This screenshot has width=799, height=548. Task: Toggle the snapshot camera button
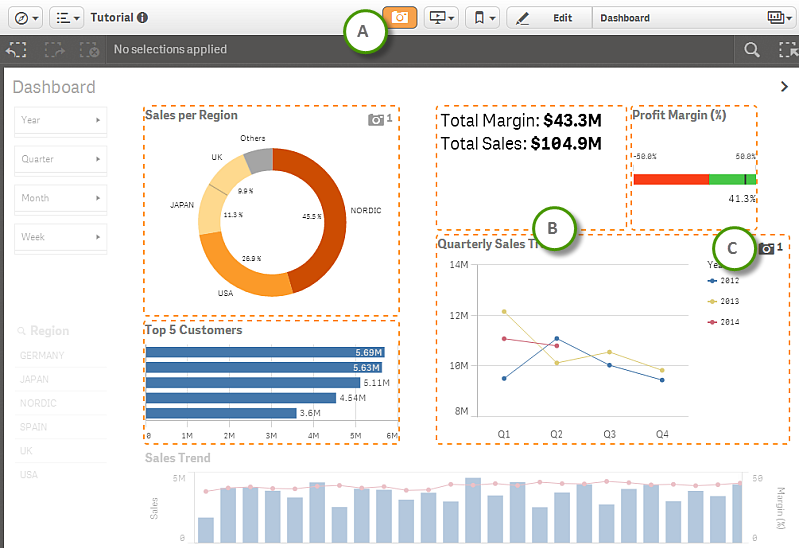click(400, 18)
